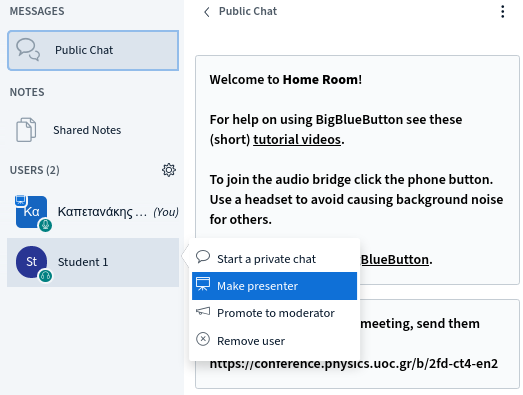Click the Public Chat speech bubbles icon
This screenshot has width=523, height=395.
click(28, 50)
